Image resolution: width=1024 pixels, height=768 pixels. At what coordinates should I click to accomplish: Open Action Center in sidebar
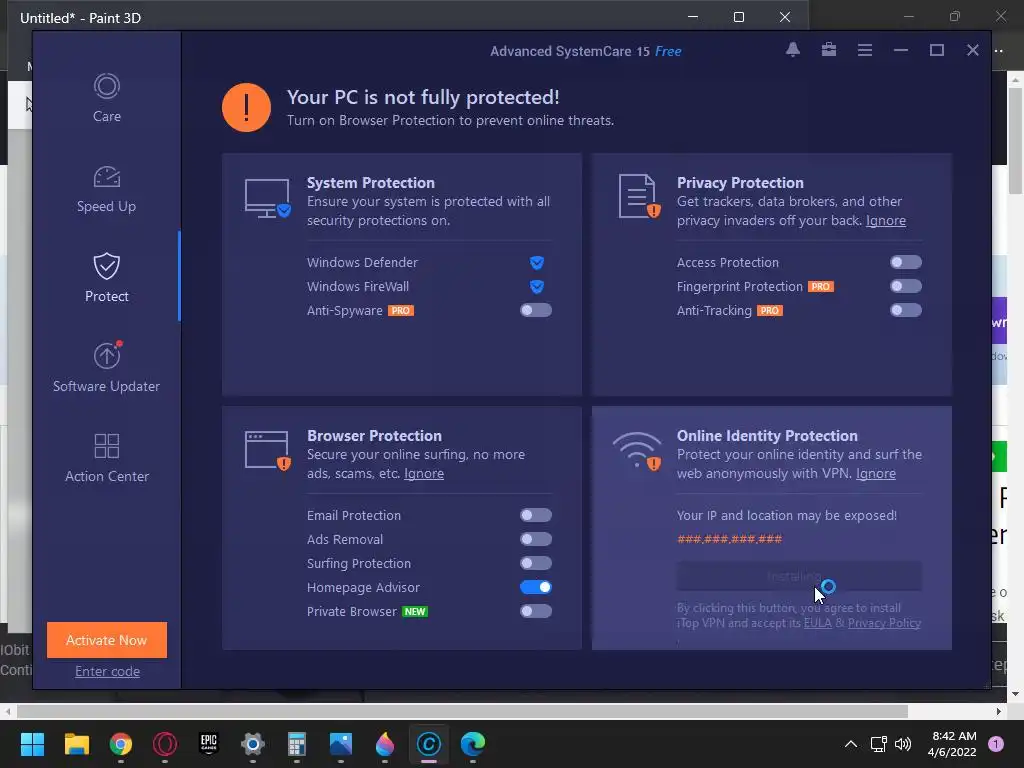pos(106,458)
